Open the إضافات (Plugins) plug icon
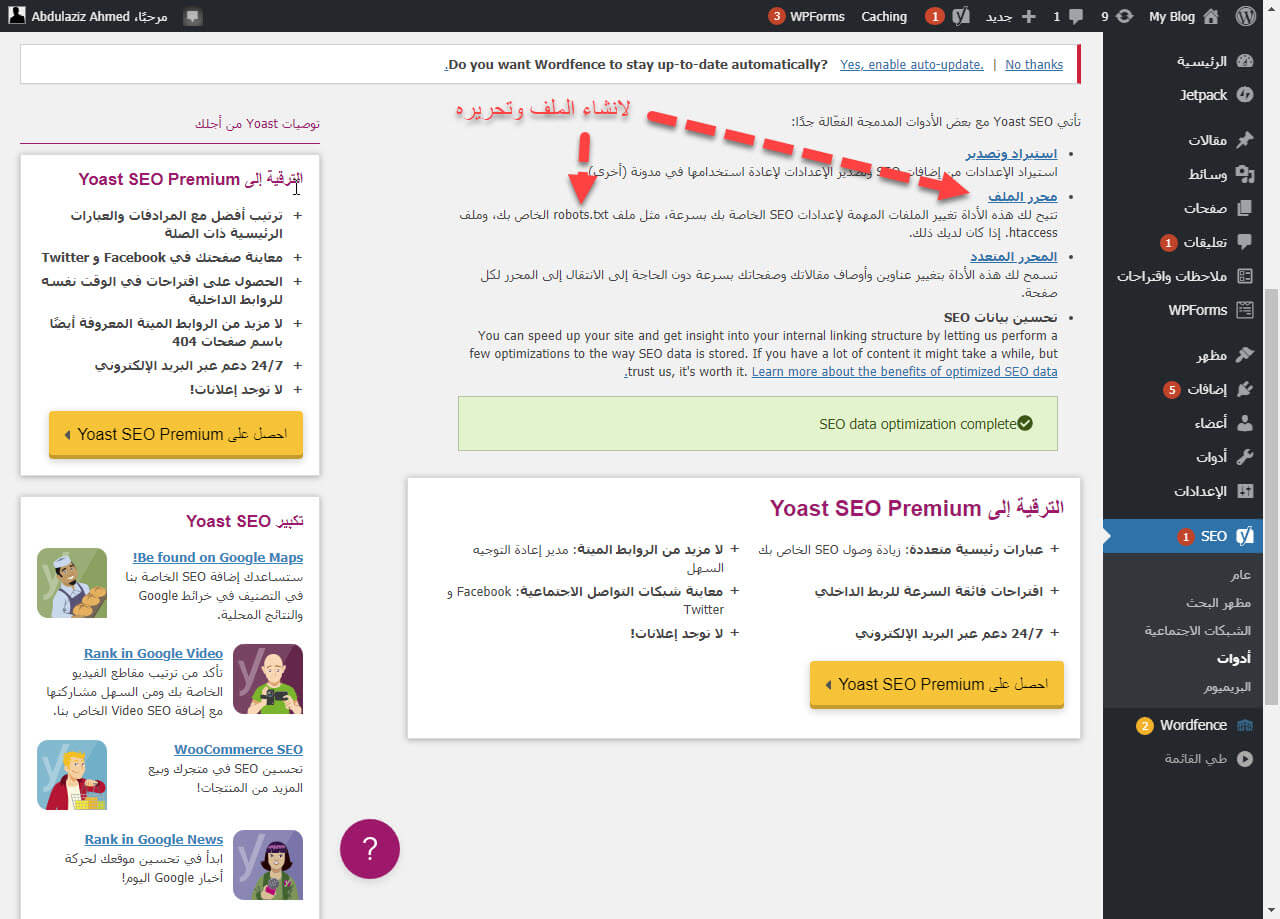 click(x=1245, y=389)
